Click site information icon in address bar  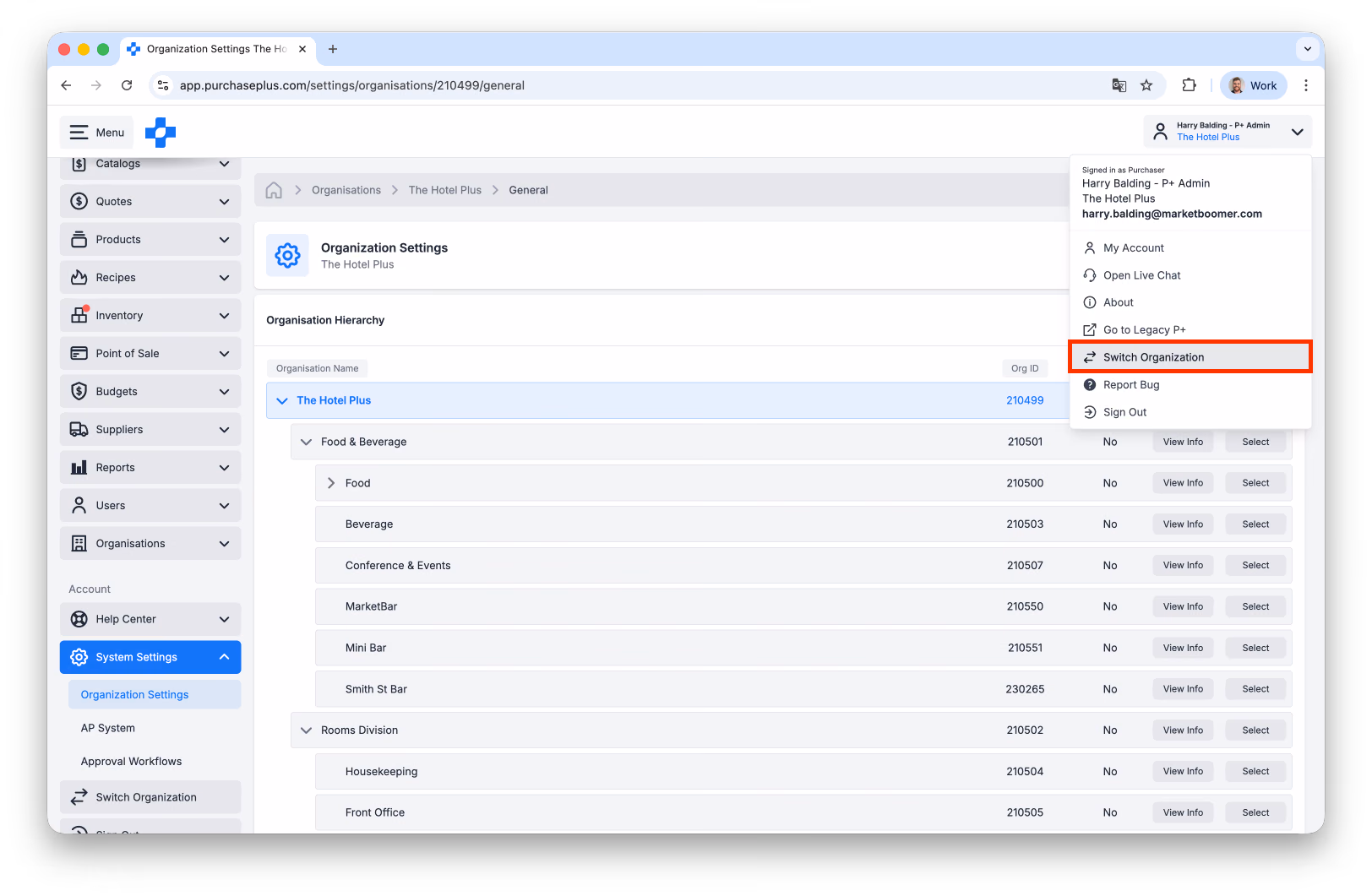tap(164, 85)
